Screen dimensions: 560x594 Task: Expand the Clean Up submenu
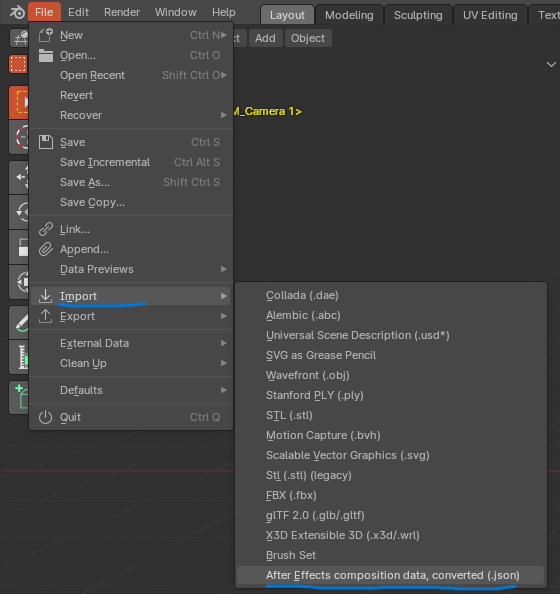click(131, 363)
